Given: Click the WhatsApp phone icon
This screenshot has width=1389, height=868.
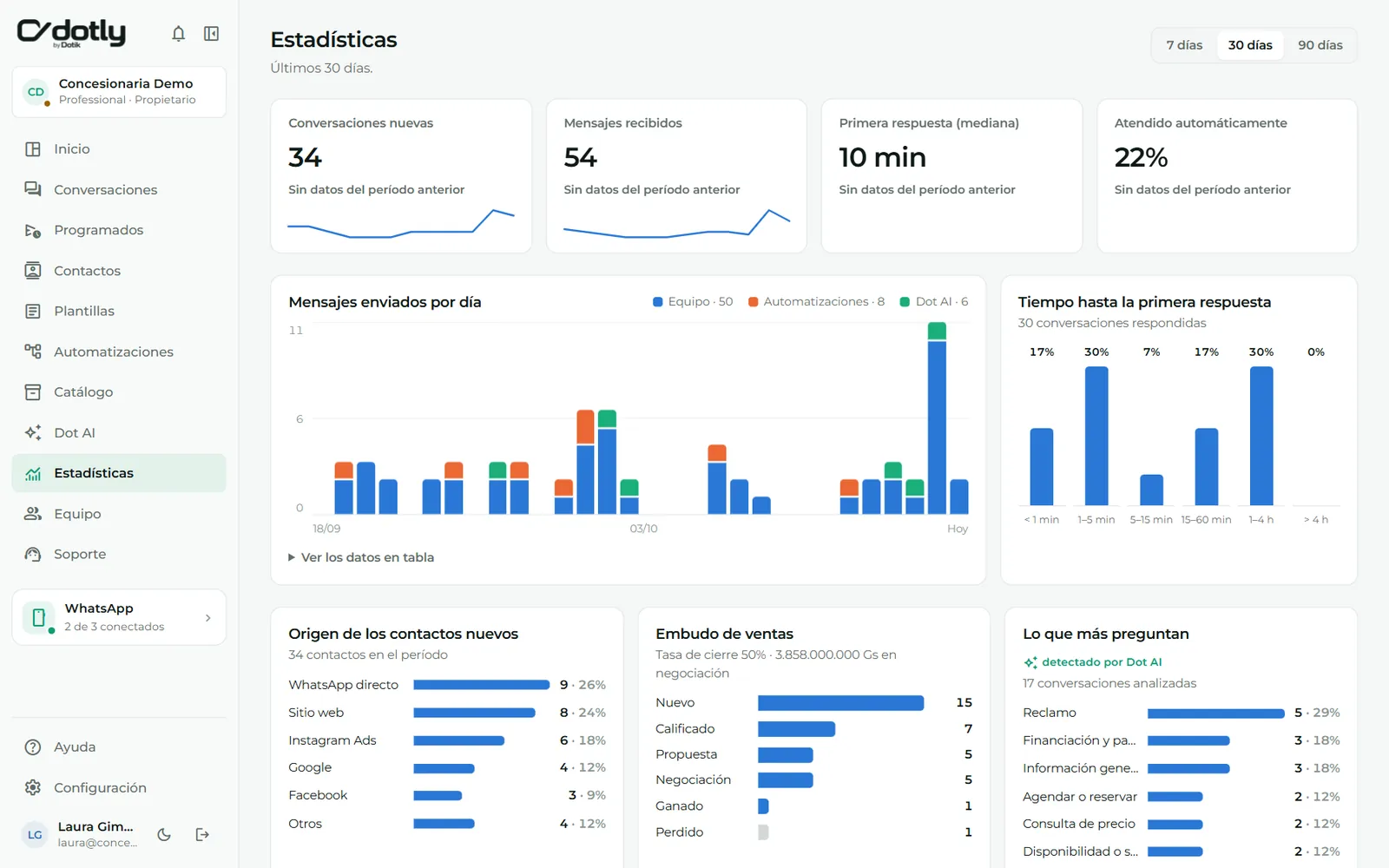Looking at the screenshot, I should point(38,617).
